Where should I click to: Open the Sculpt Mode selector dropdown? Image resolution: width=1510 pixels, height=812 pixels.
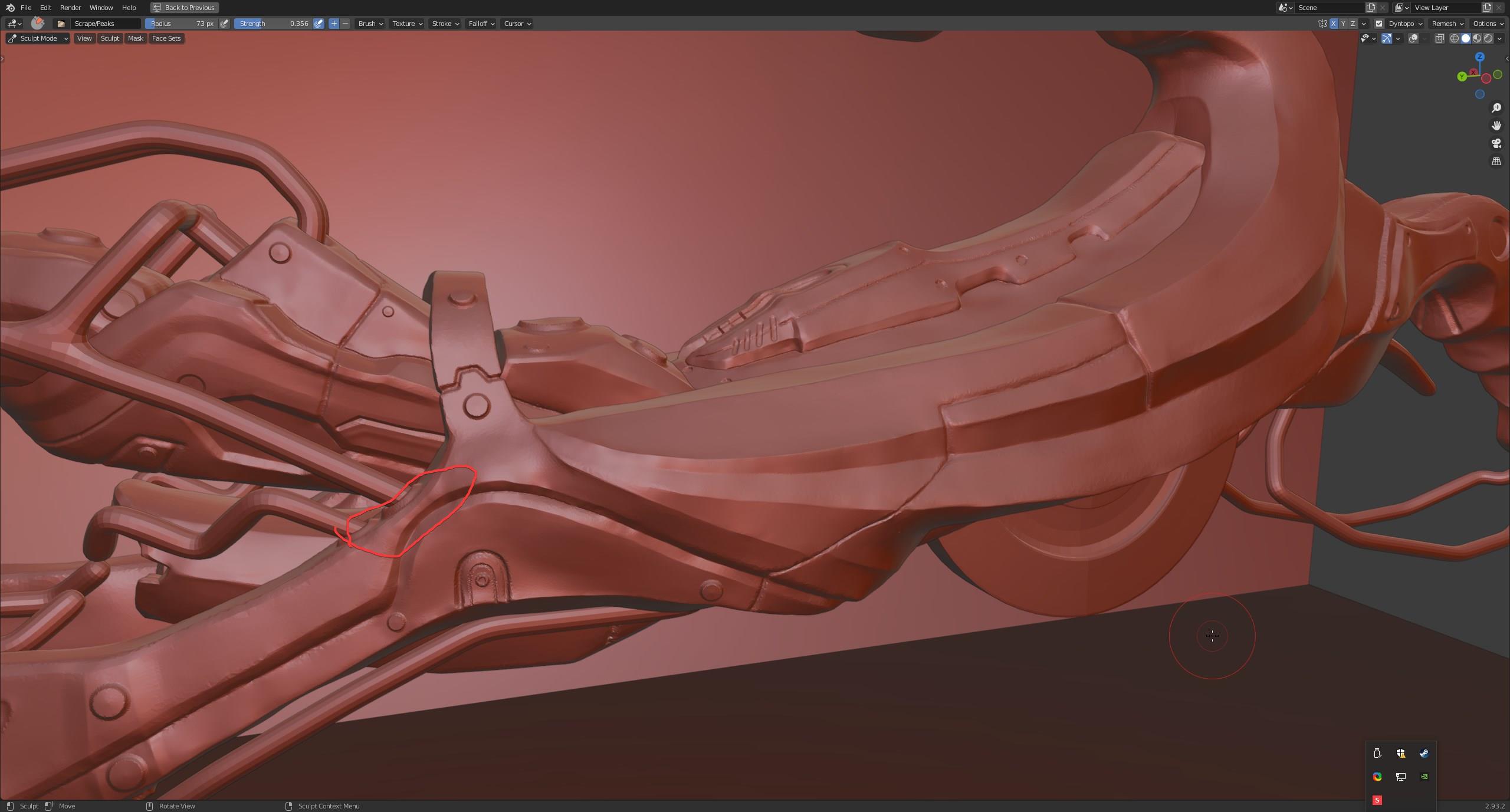coord(38,38)
